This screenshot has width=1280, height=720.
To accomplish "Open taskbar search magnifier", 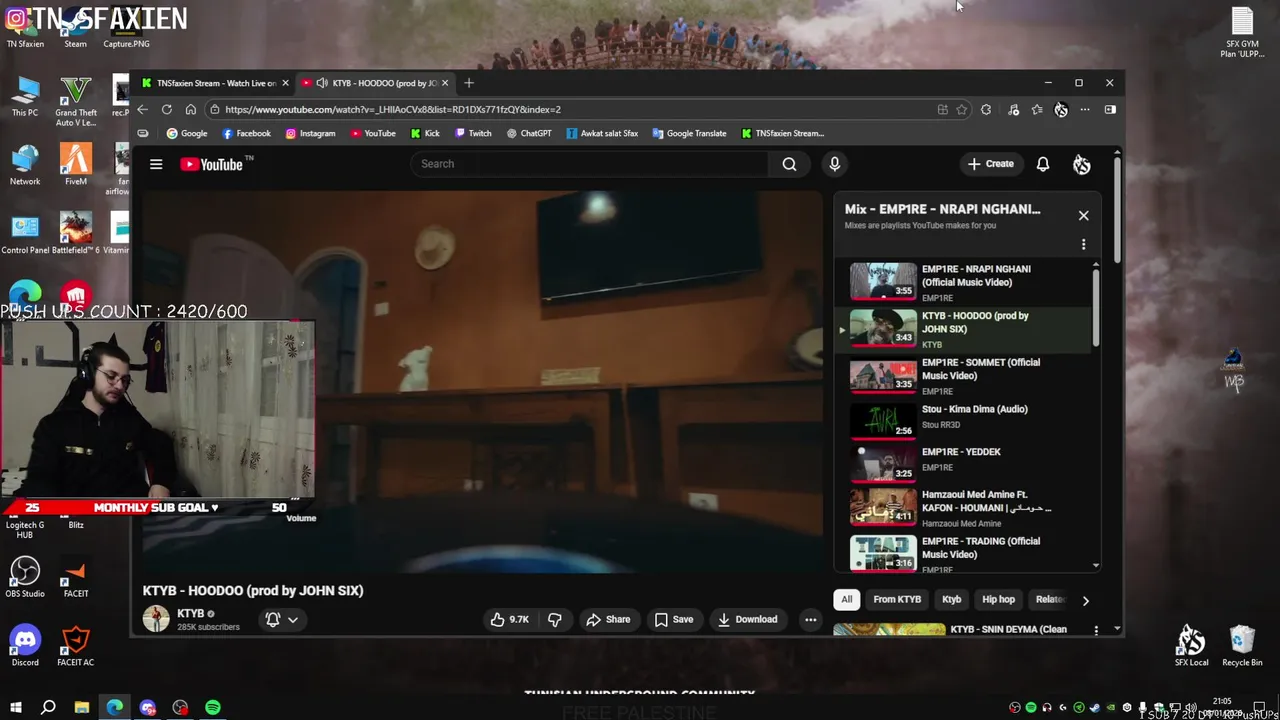I will point(48,708).
